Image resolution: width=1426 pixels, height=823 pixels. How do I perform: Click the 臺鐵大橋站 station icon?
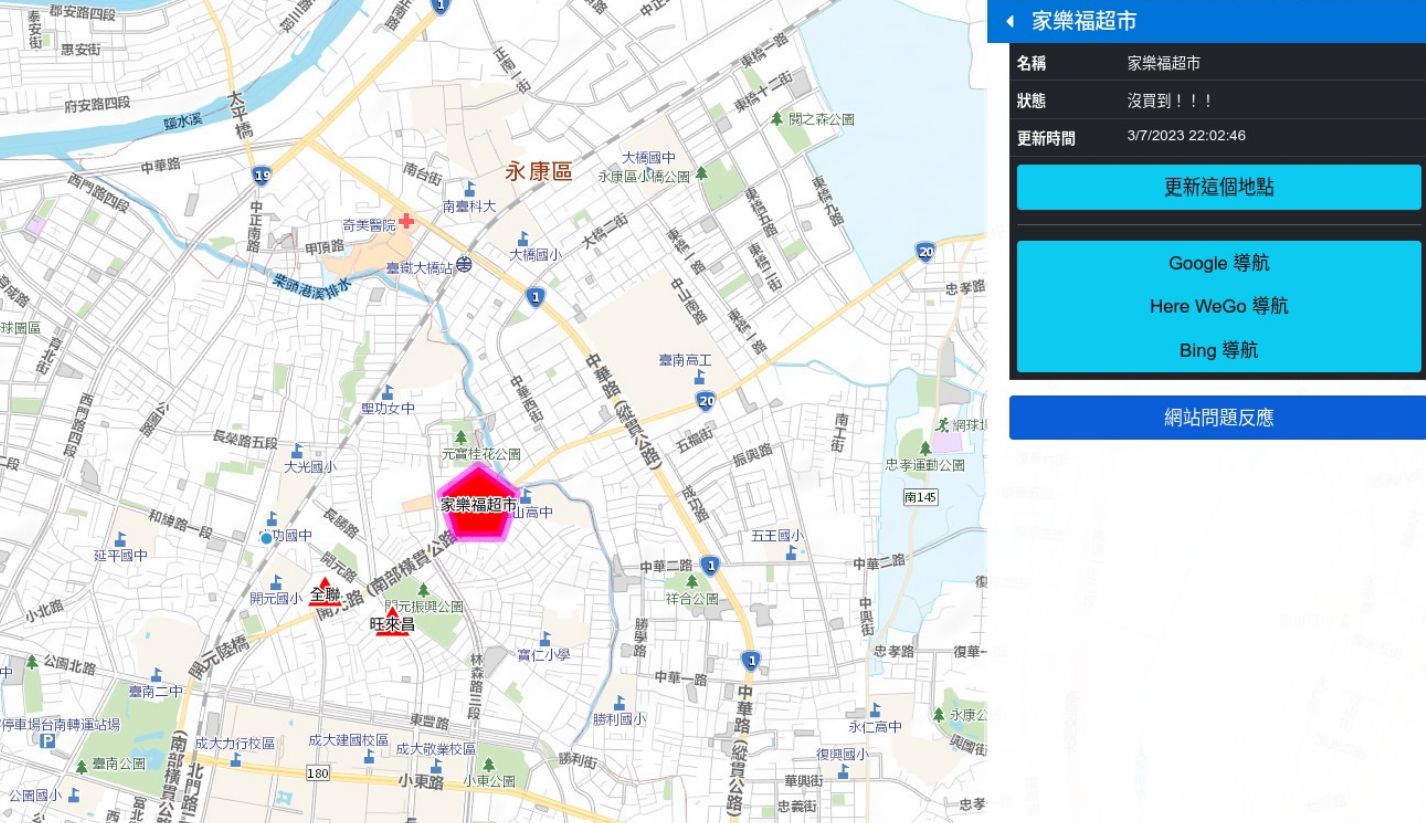[464, 267]
